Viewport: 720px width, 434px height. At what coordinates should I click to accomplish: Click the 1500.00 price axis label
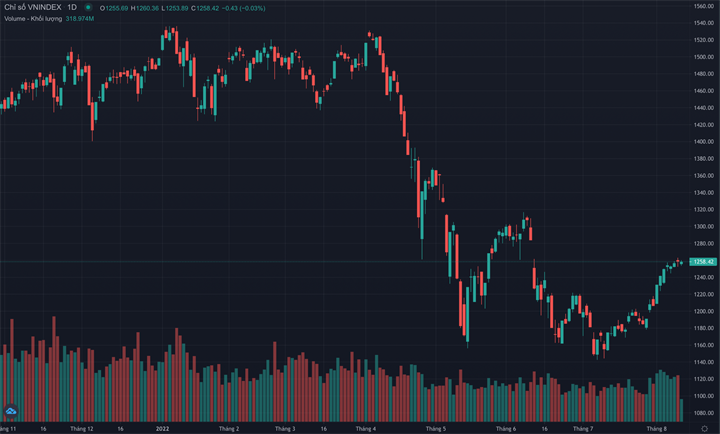704,57
